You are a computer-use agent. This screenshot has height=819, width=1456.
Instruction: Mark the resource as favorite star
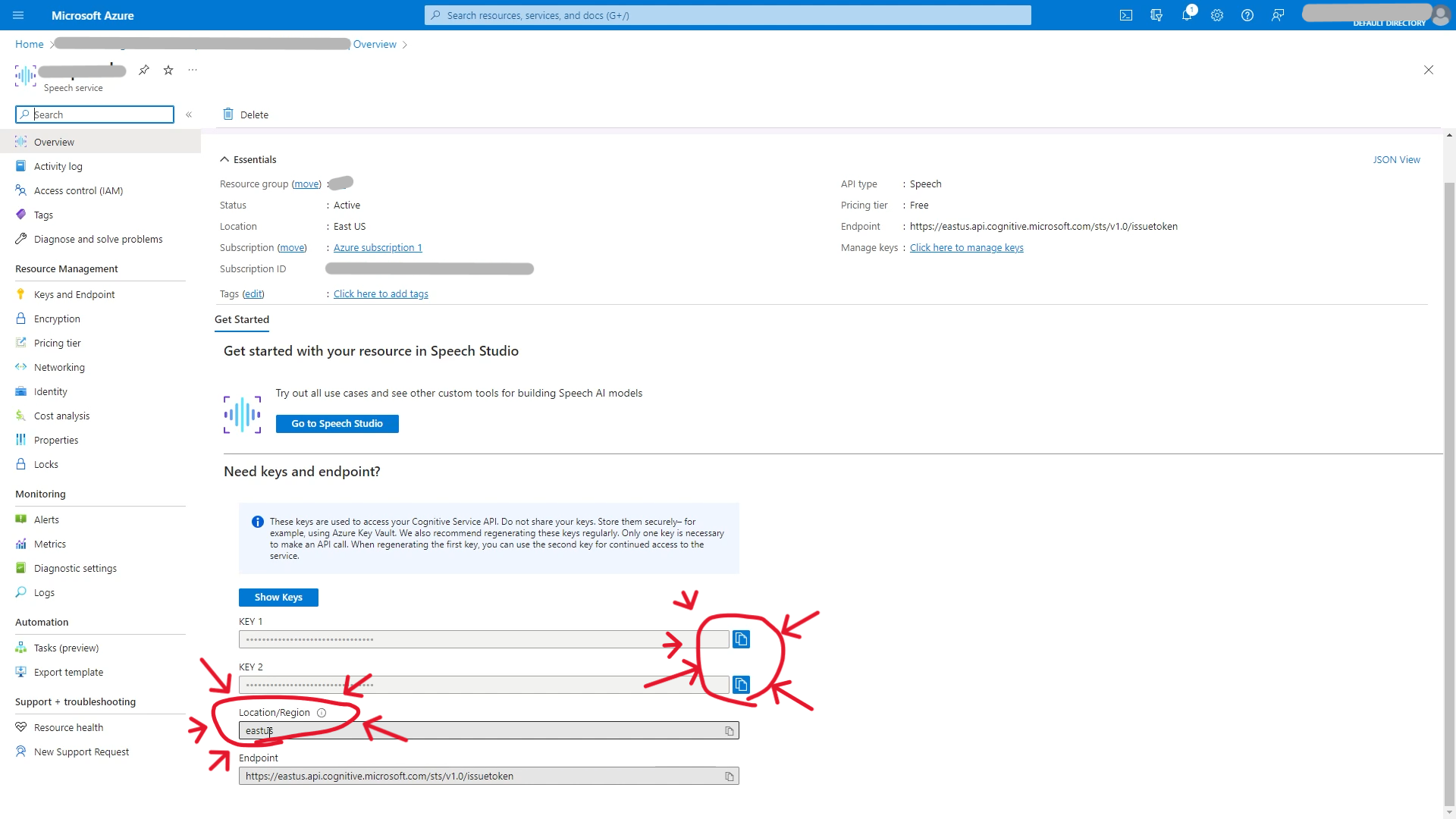[x=168, y=70]
